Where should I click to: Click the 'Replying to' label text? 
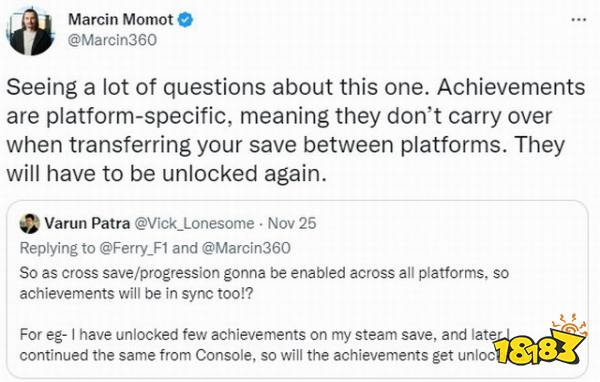pyautogui.click(x=57, y=248)
